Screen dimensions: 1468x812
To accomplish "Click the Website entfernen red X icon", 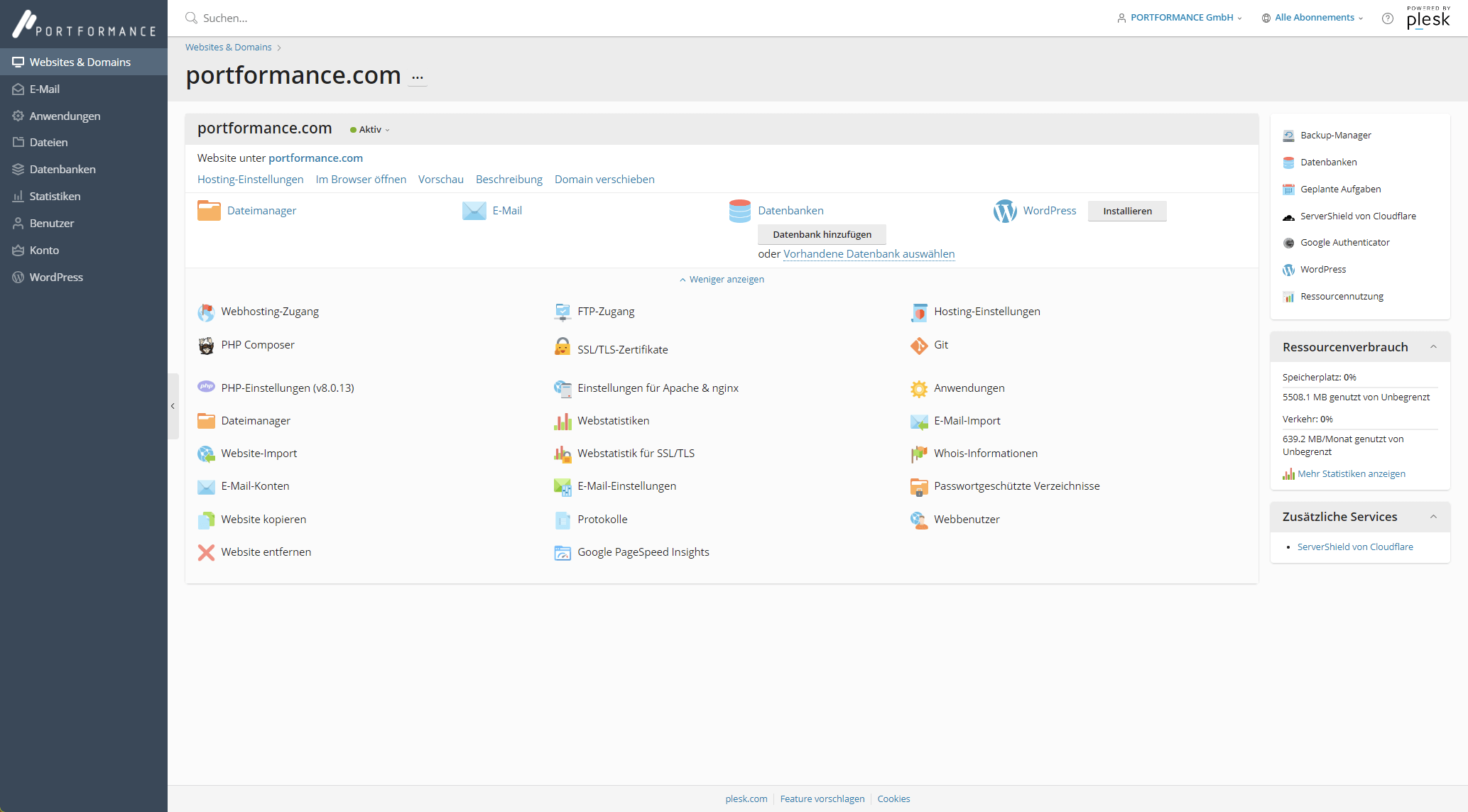I will (x=206, y=552).
